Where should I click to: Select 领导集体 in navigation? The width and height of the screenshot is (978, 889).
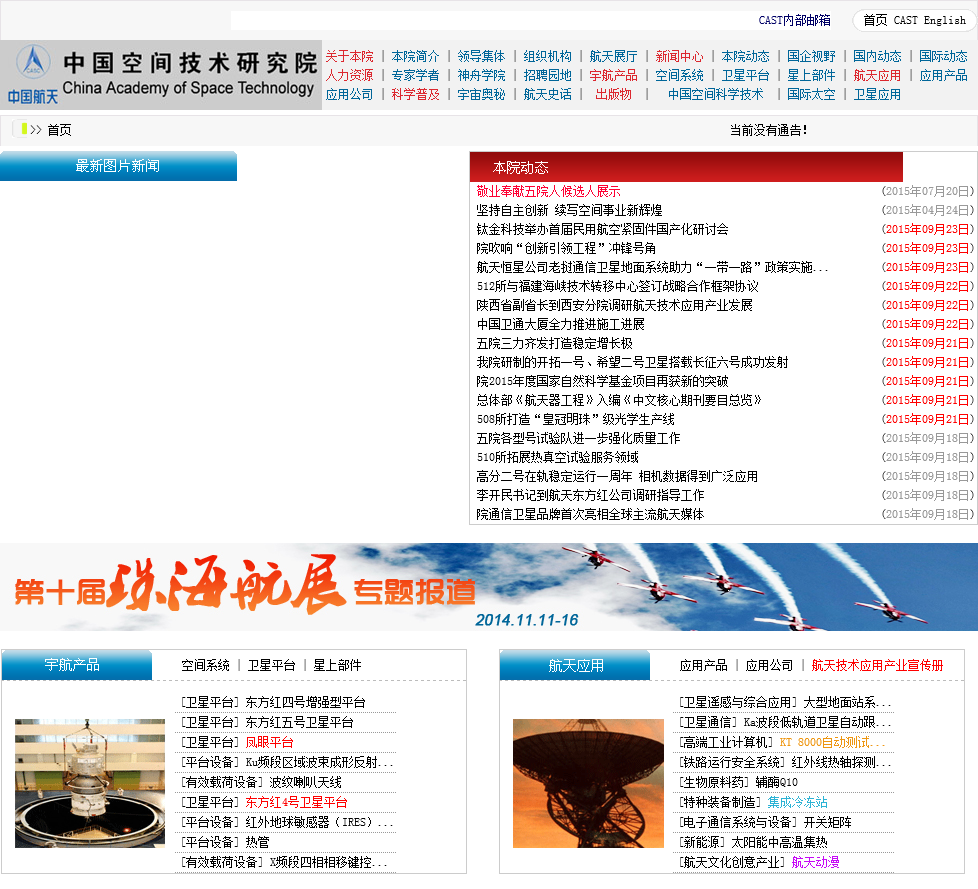(x=482, y=57)
